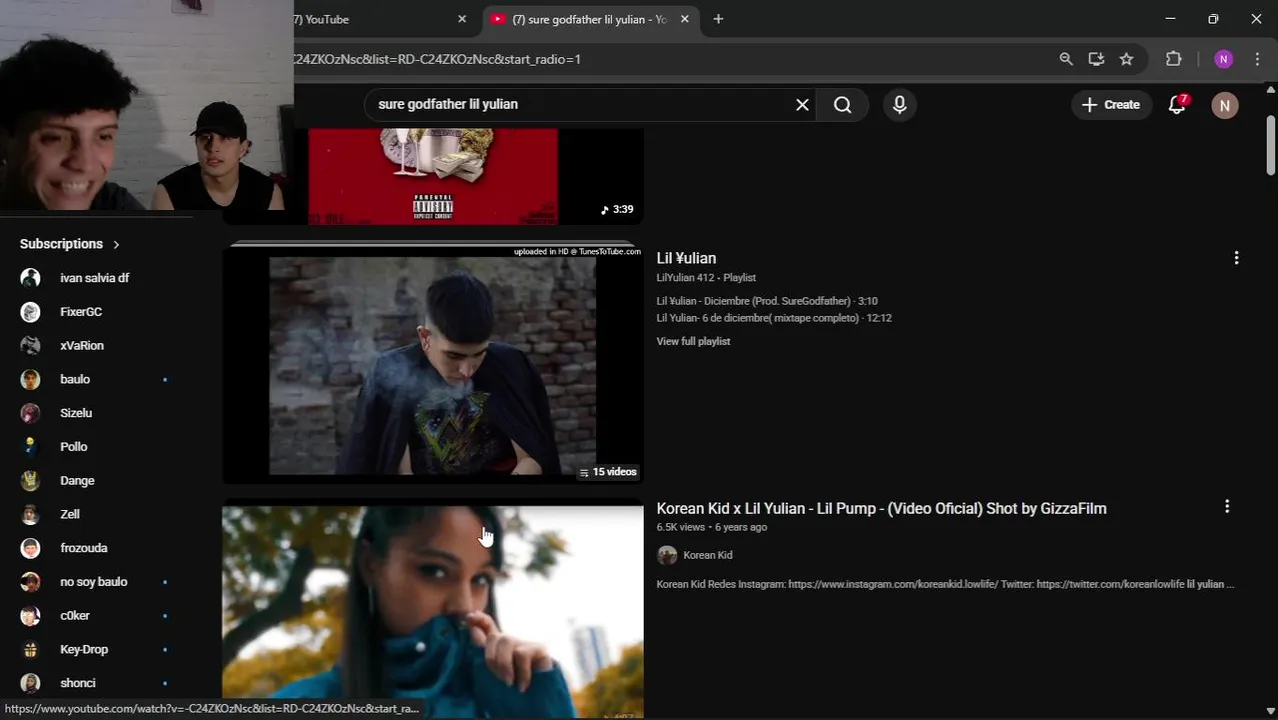This screenshot has width=1278, height=720.
Task: Play Lil Yulian- 6 de diciembre mixtape completo
Action: point(774,318)
